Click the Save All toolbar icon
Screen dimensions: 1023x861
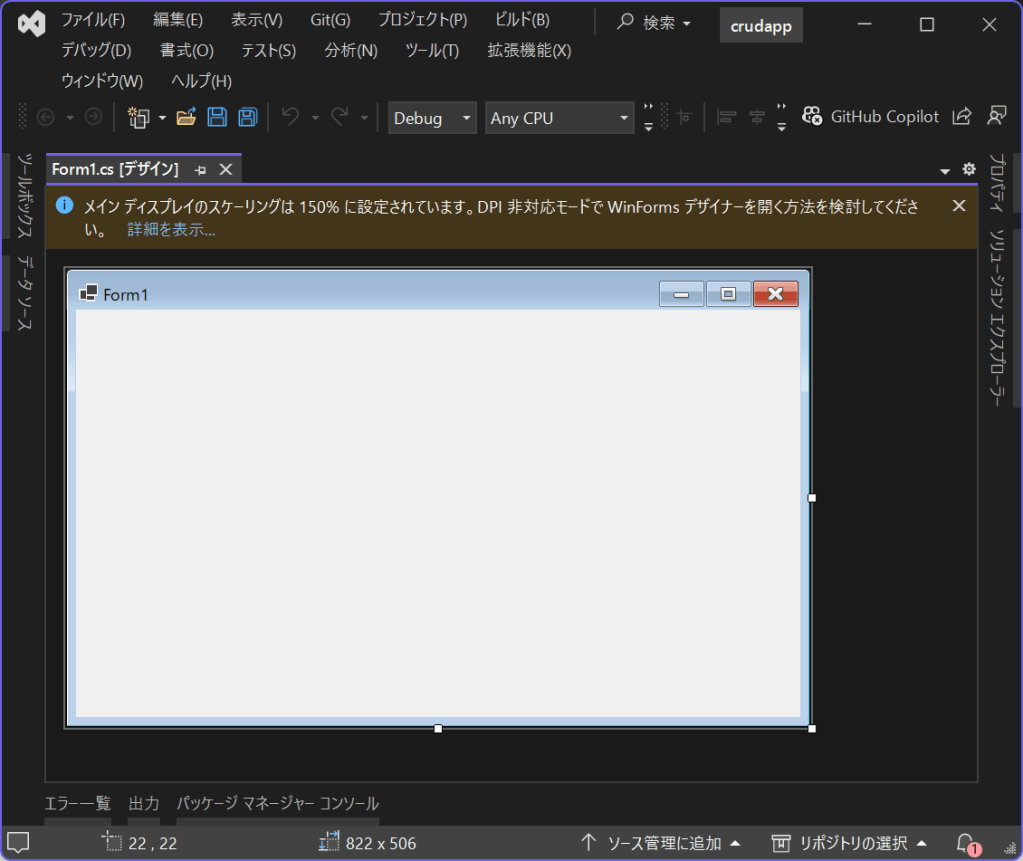click(x=247, y=117)
